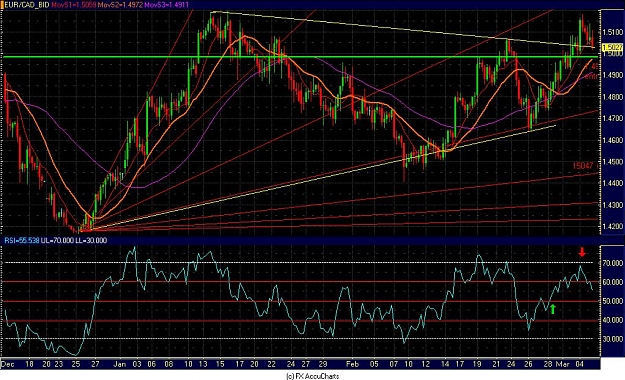Select the UL=70.000 upper limit label
This screenshot has height=380, width=625.
[57, 240]
